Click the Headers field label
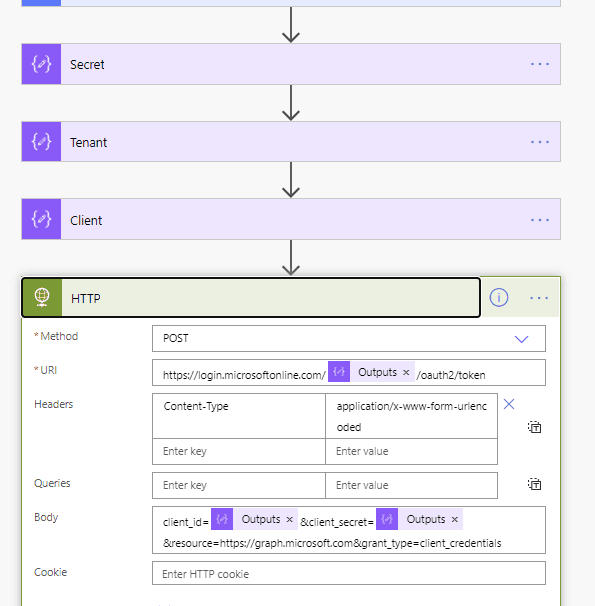Screen dimensions: 595x606 [53, 404]
